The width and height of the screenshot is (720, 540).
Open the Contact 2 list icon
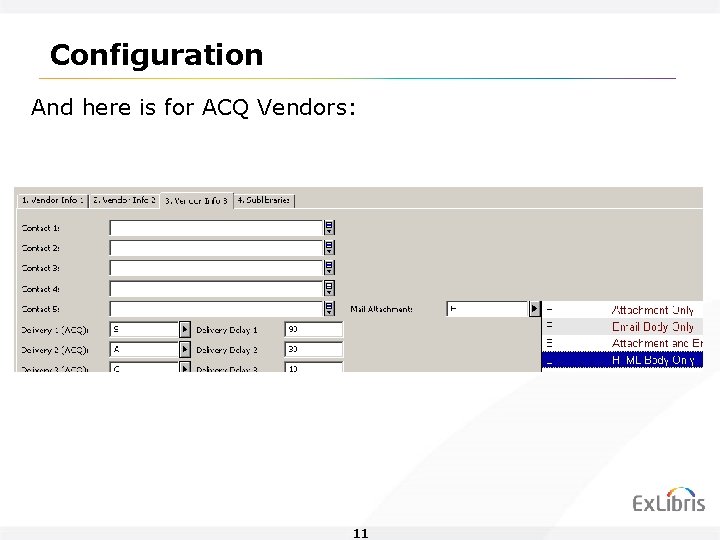click(x=329, y=248)
